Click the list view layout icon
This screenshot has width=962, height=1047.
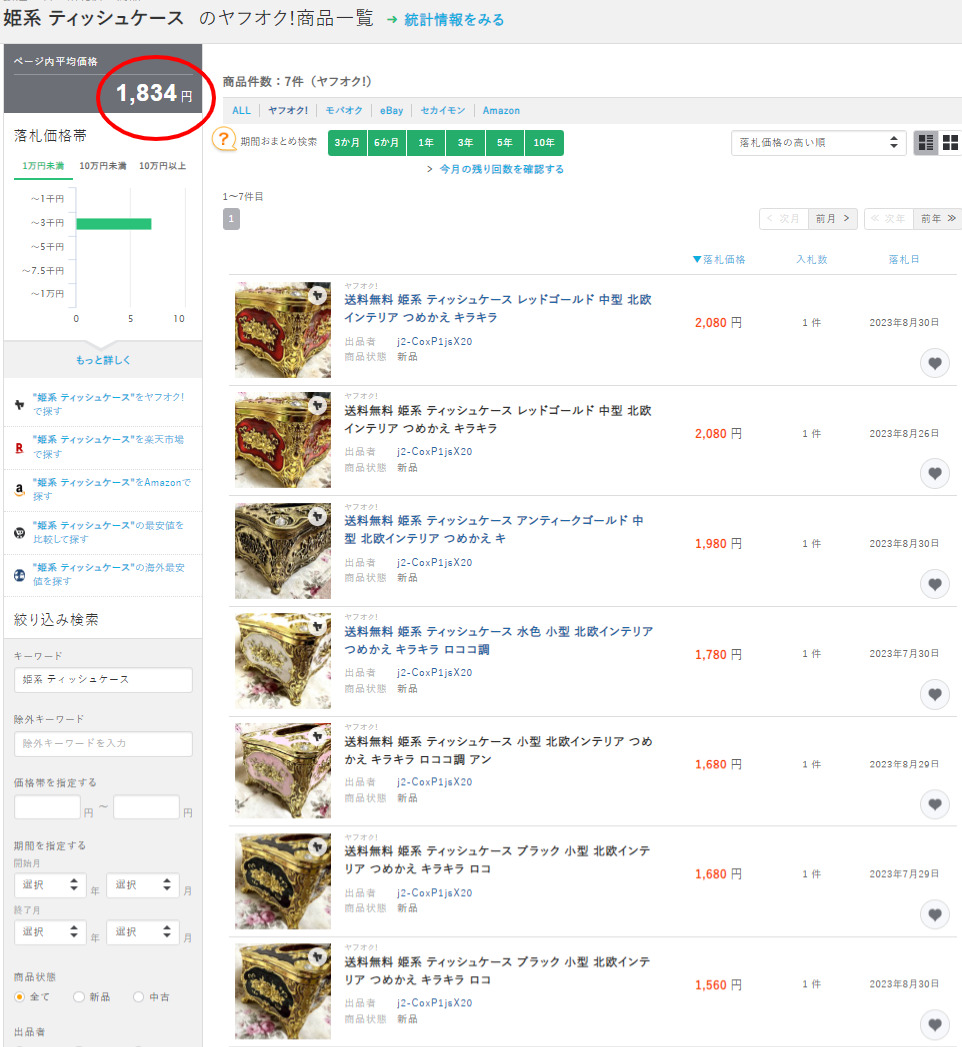tap(926, 143)
